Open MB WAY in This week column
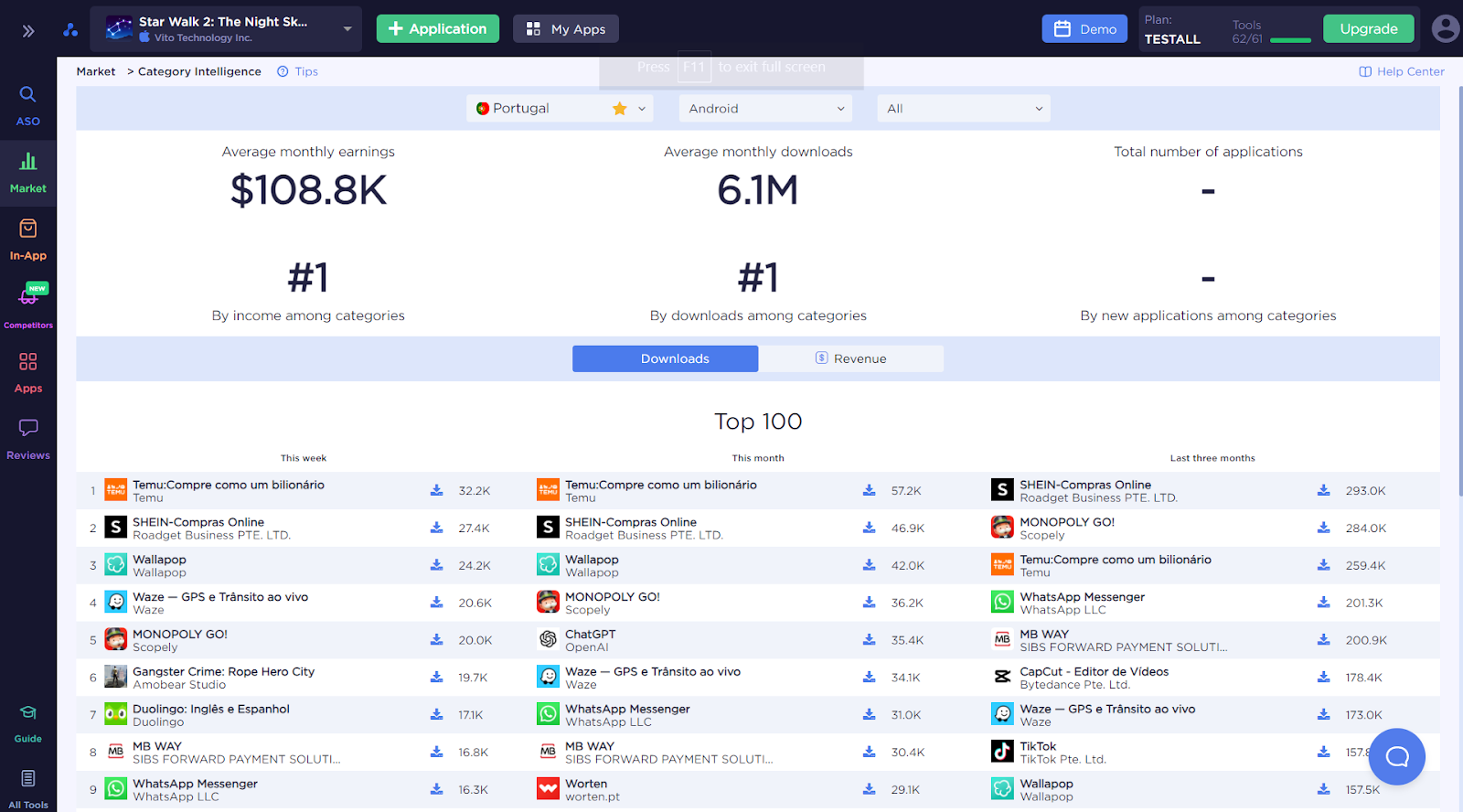 pos(157,746)
